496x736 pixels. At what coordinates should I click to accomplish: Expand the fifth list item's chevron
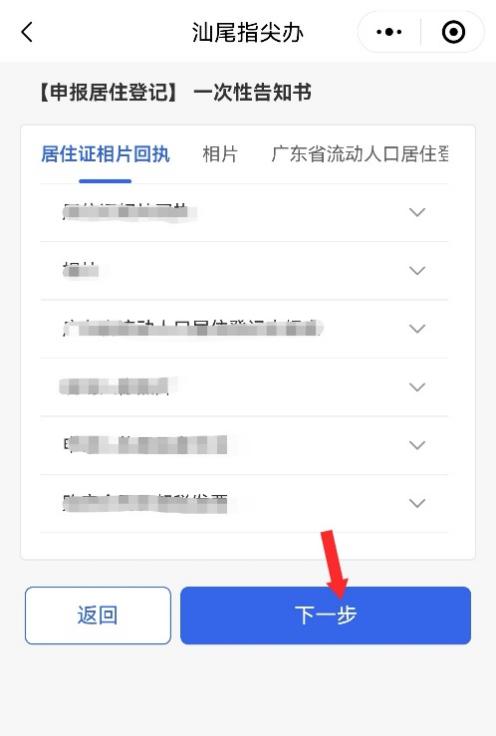(x=417, y=445)
